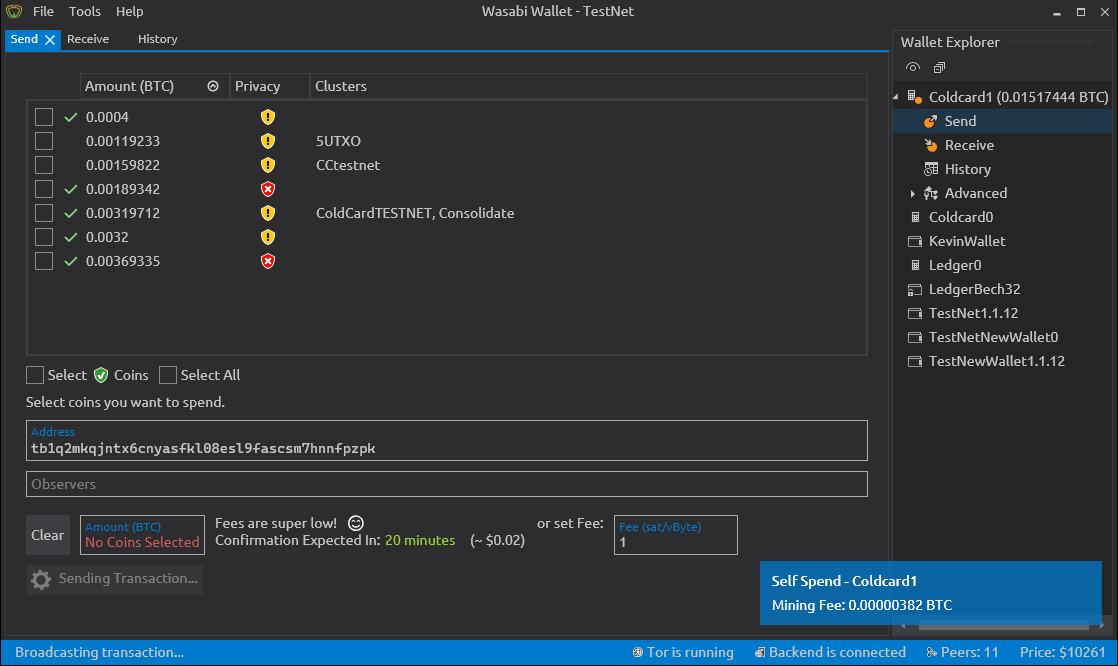This screenshot has height=666, width=1118.
Task: Select the Send tab
Action: pos(24,39)
